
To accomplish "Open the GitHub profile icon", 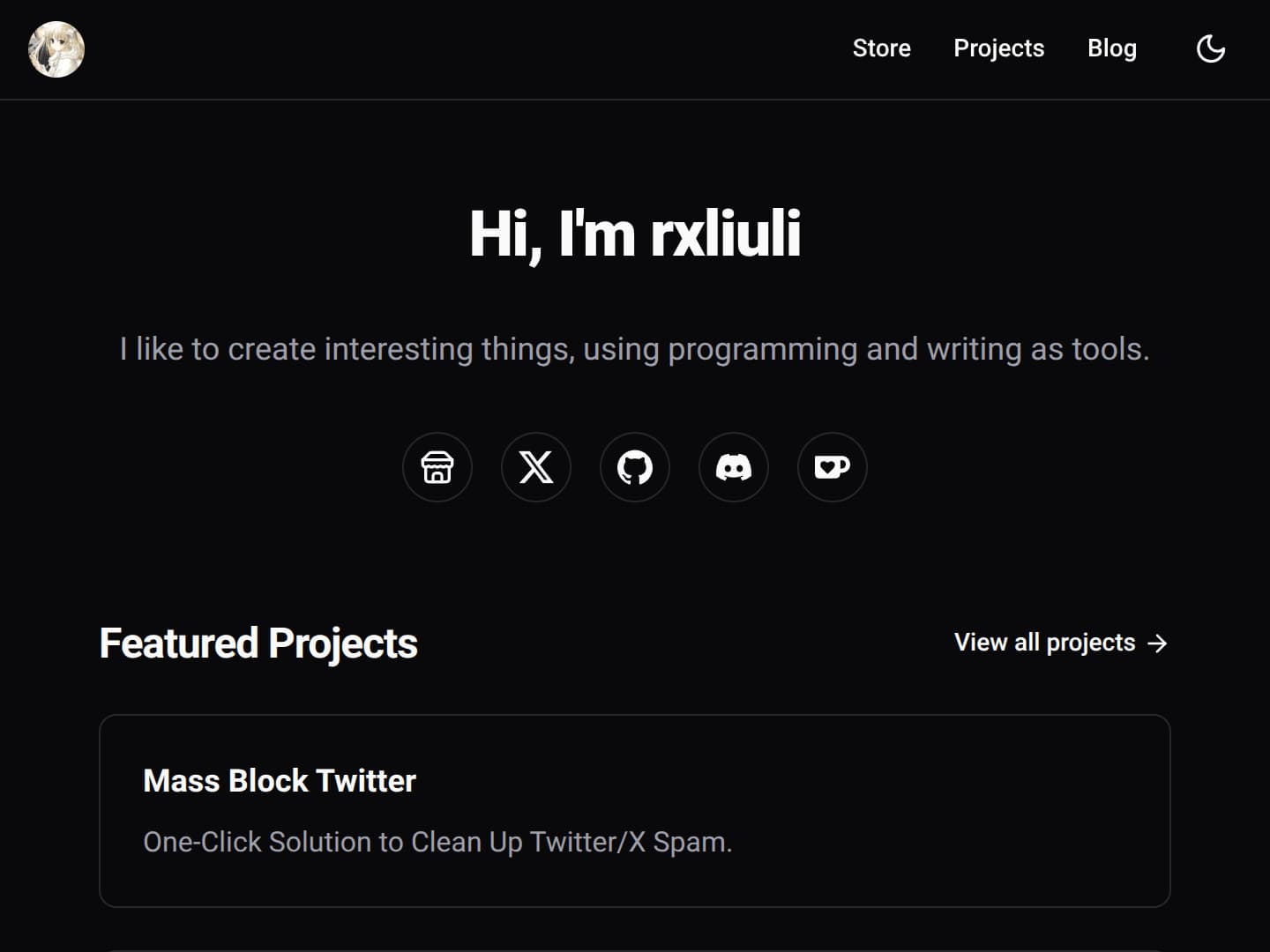I will pos(635,468).
